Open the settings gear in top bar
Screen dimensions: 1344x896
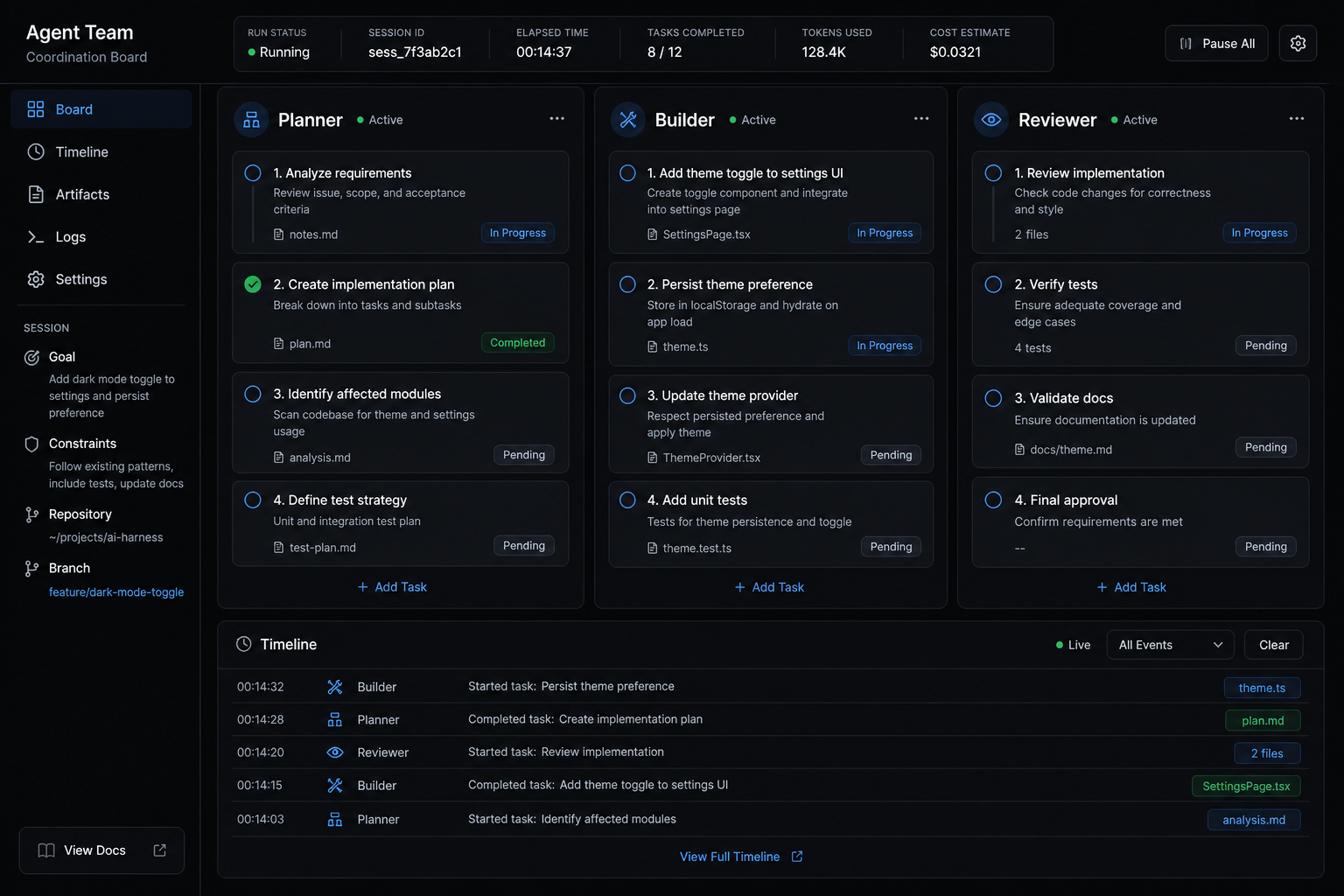pos(1298,43)
